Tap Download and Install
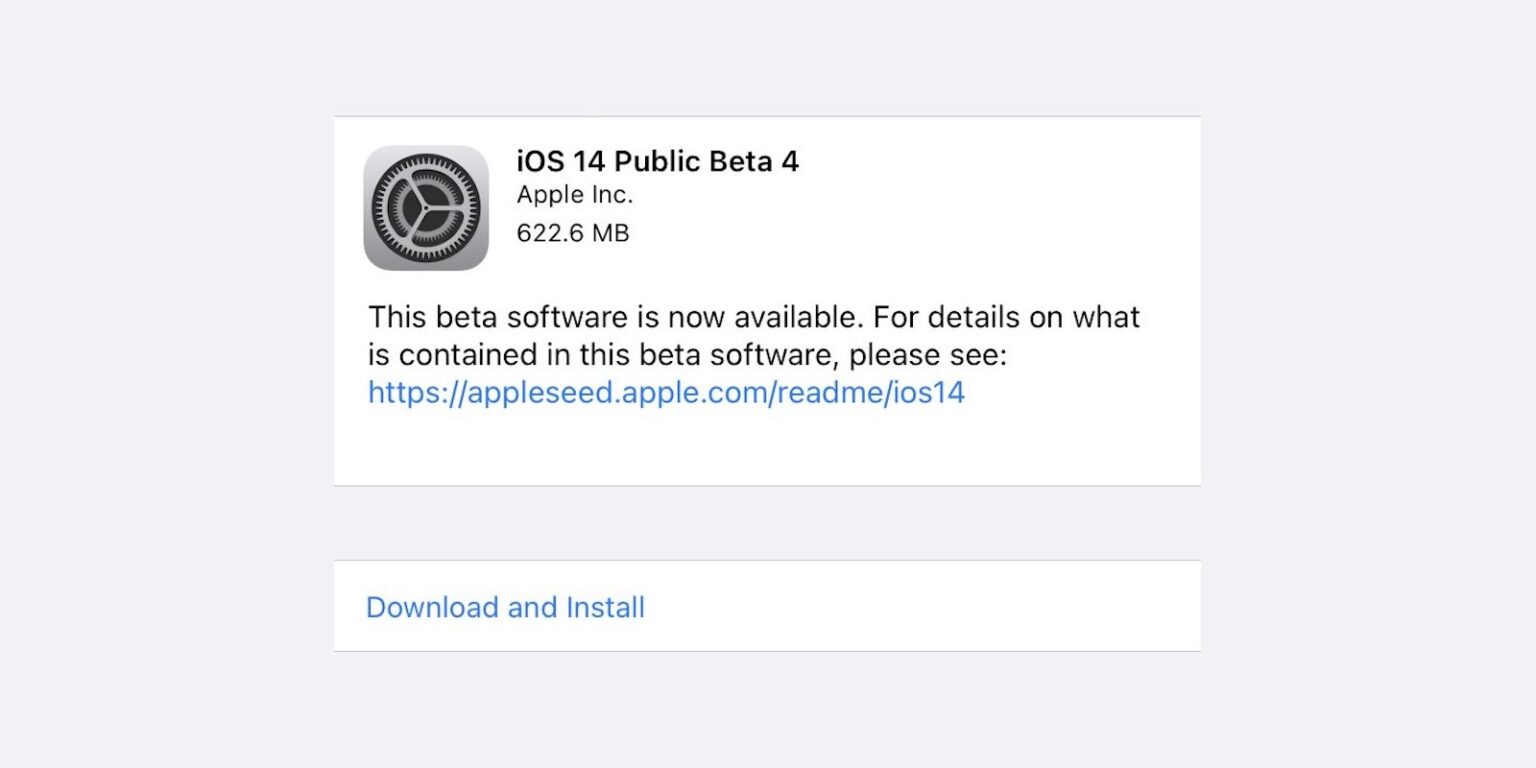 point(505,607)
